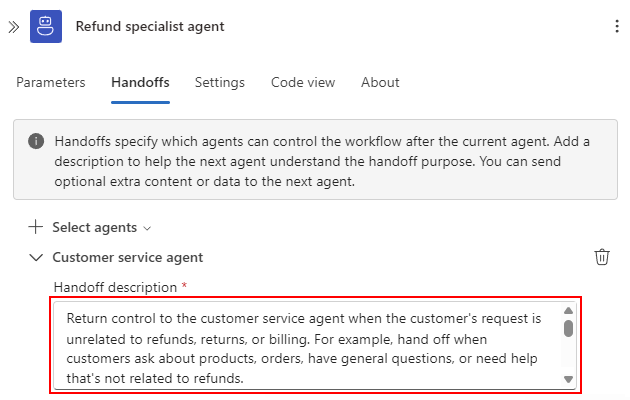Switch to the Settings tab

pyautogui.click(x=219, y=83)
